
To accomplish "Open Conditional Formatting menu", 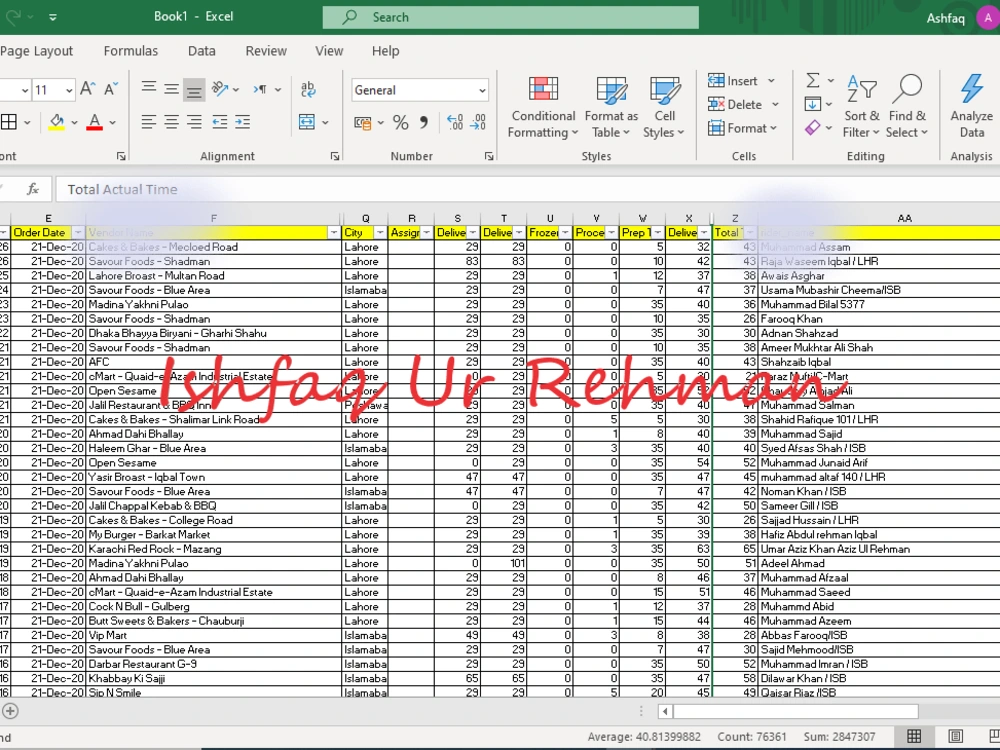I will (x=543, y=107).
